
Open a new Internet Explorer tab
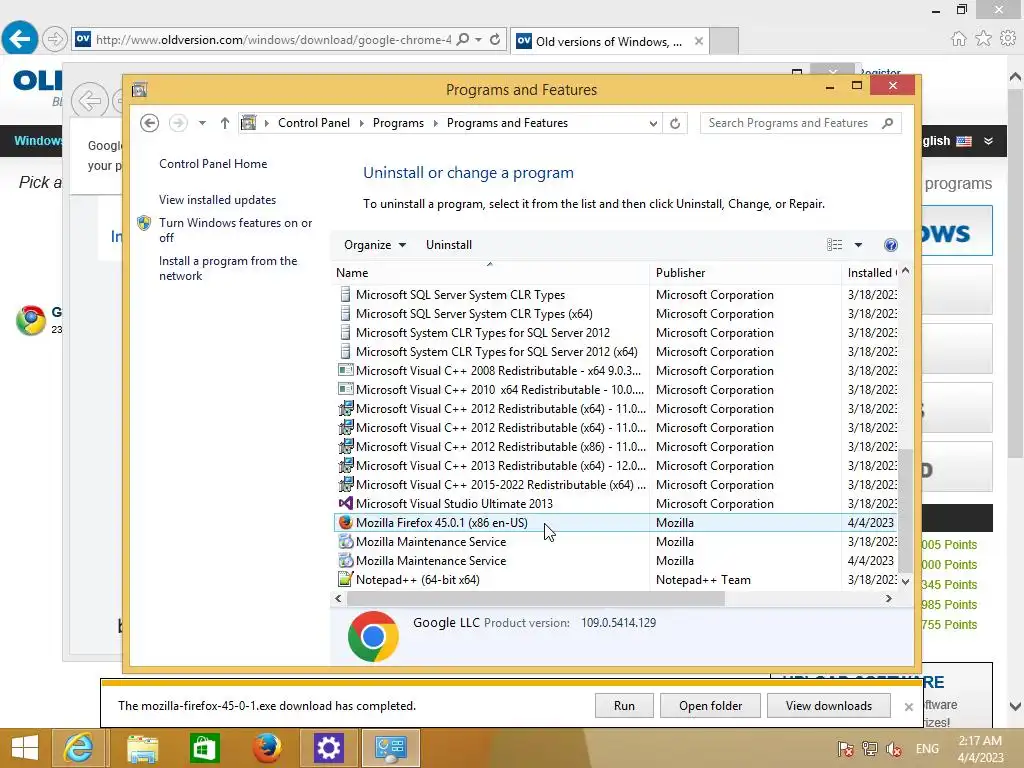[724, 41]
